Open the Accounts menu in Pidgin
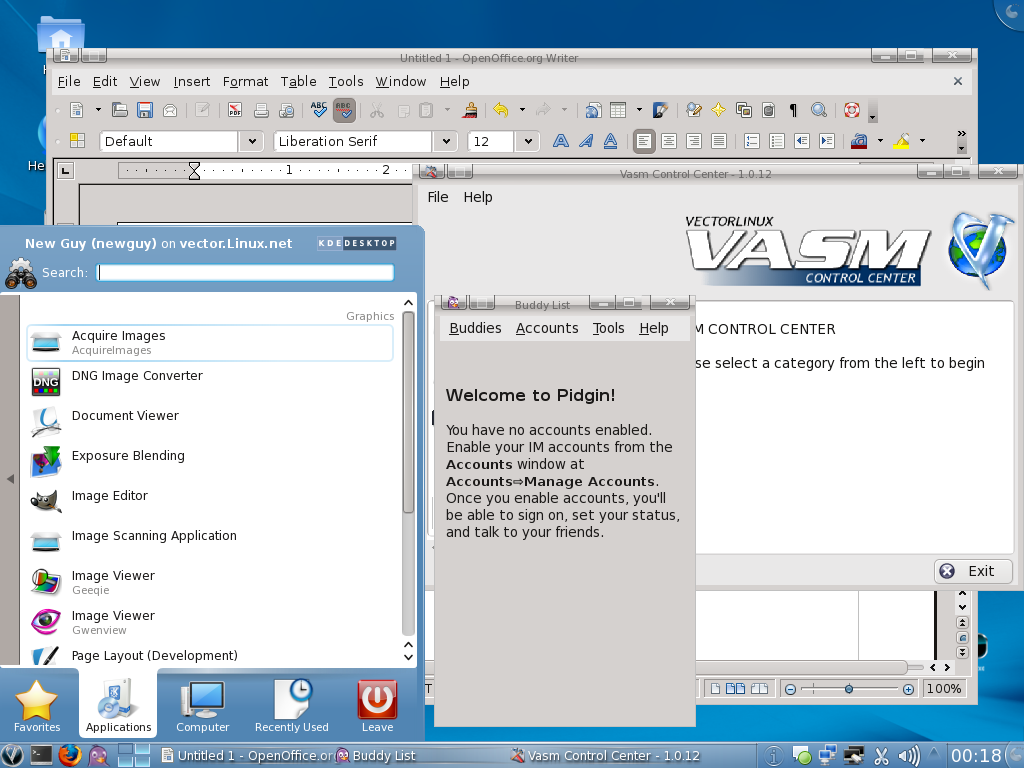This screenshot has height=768, width=1024. pos(547,328)
